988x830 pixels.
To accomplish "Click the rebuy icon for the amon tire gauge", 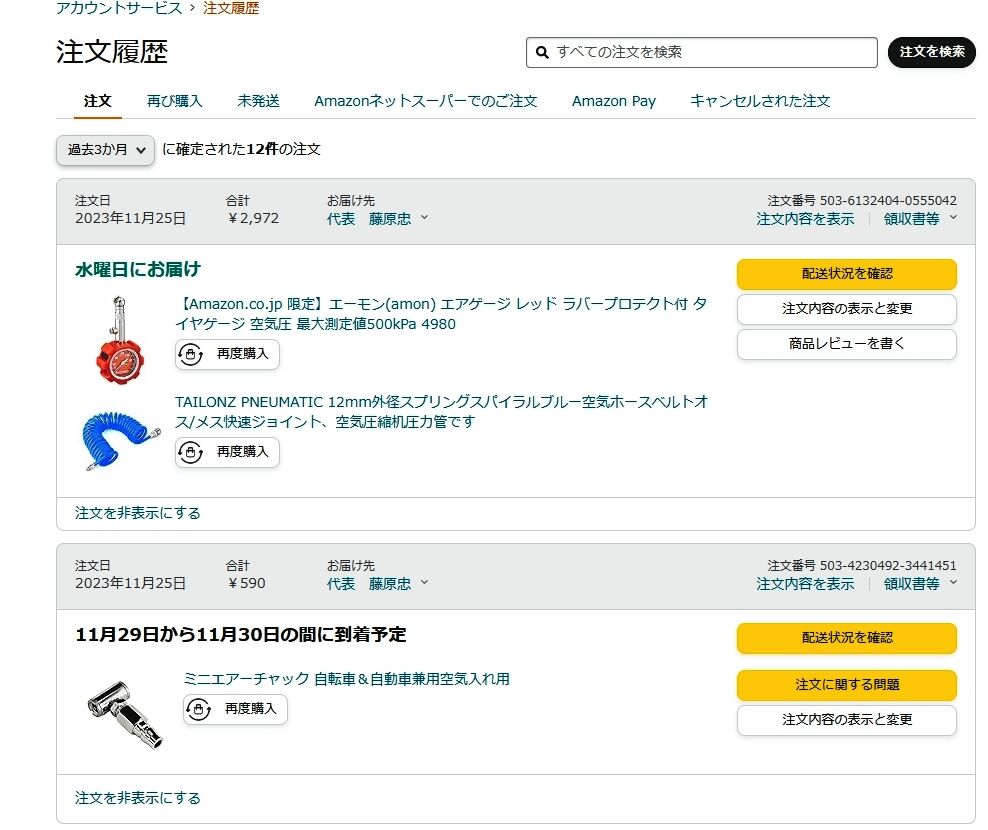I will [191, 354].
